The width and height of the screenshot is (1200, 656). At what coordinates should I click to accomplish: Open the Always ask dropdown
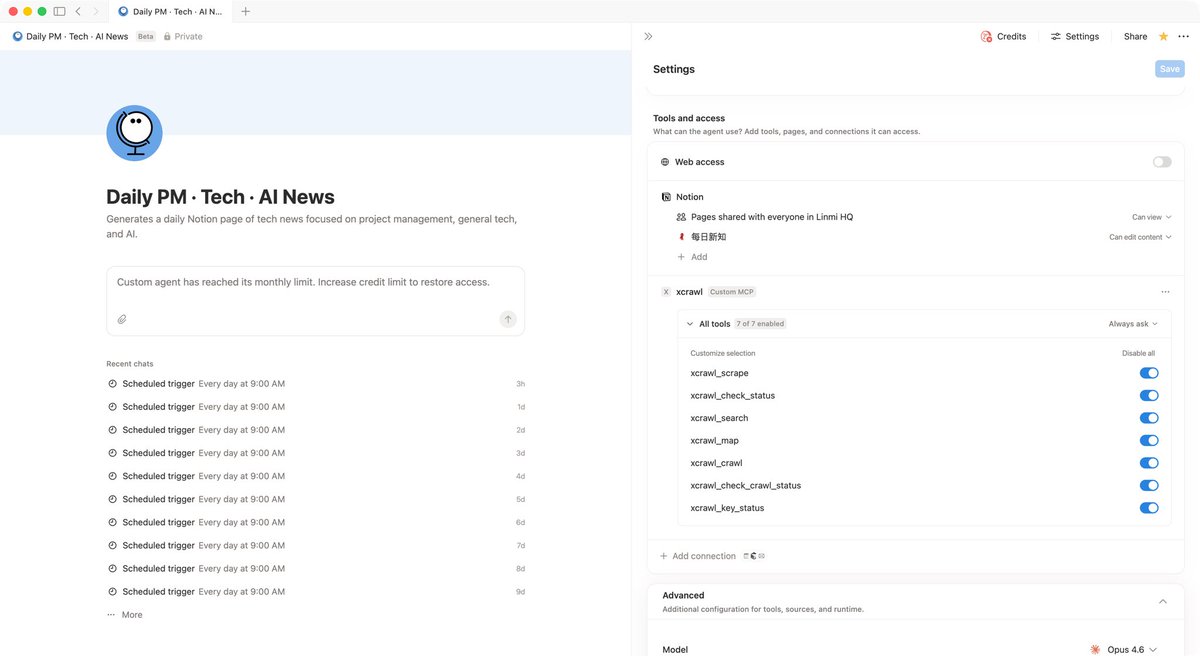coord(1134,324)
